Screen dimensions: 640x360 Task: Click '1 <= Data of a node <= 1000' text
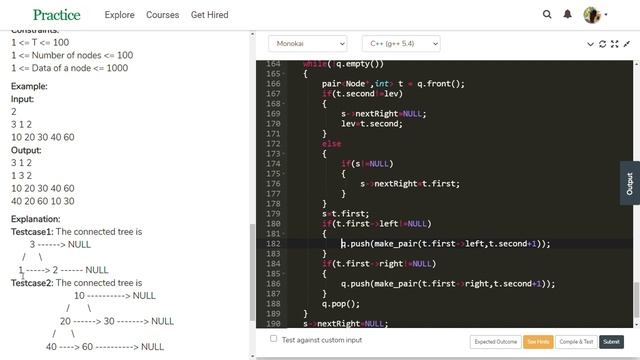tap(69, 68)
